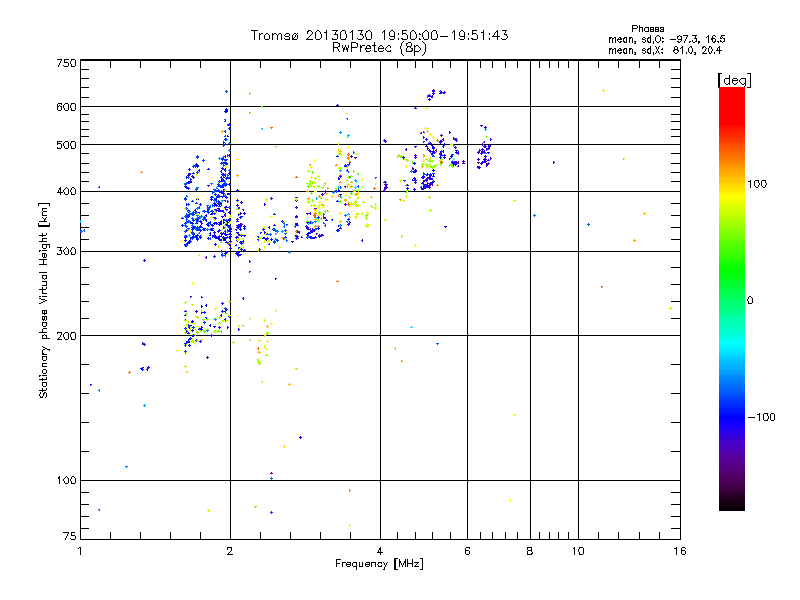Click the '[deg]' colorbar unit label

click(x=734, y=80)
